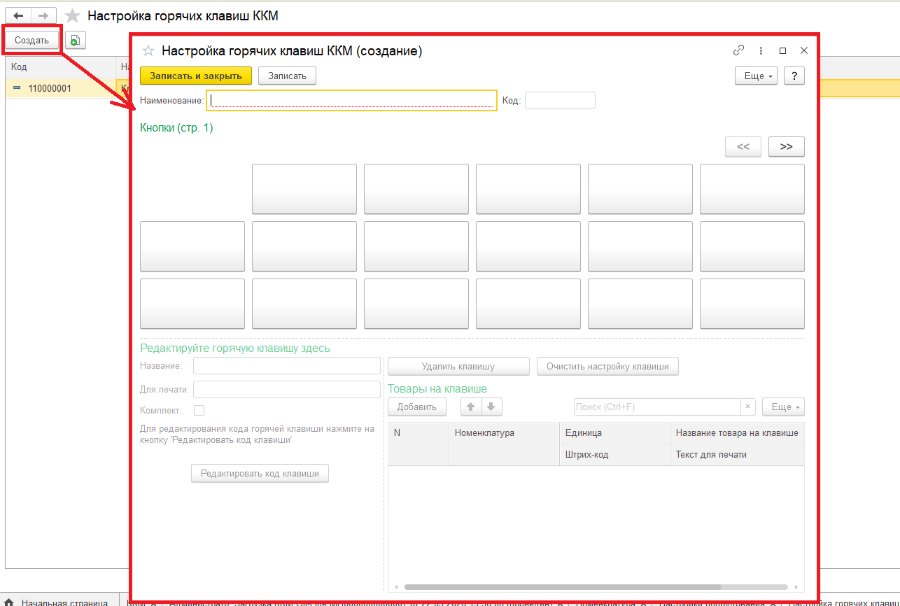Click the Создать button
Image resolution: width=900 pixels, height=606 pixels.
(x=32, y=40)
